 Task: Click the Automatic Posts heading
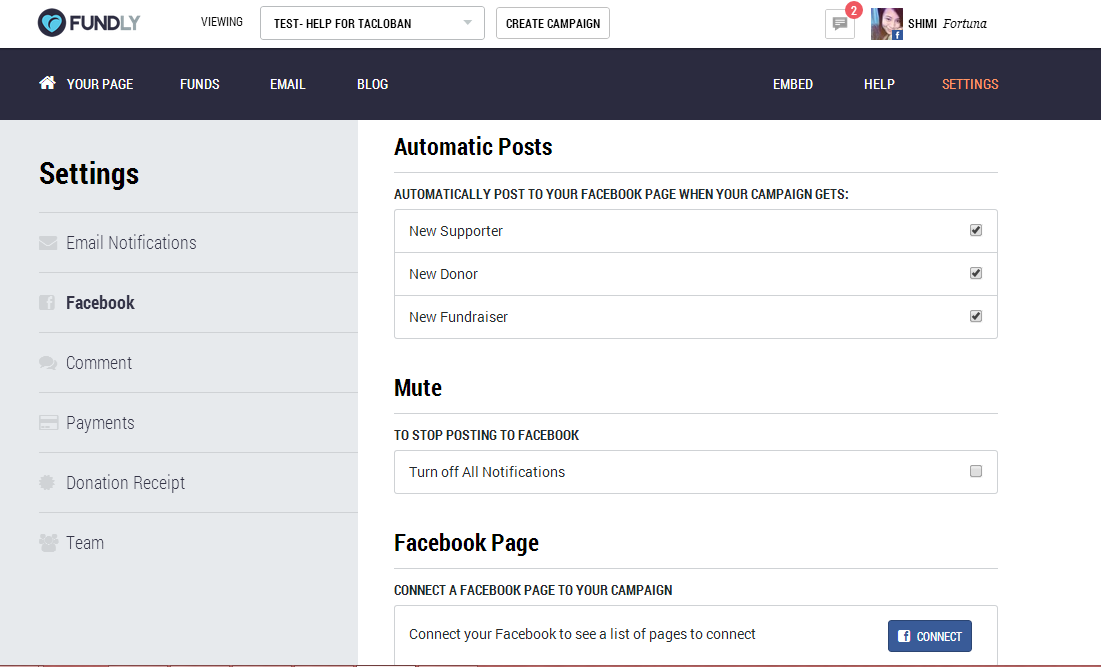pyautogui.click(x=473, y=147)
